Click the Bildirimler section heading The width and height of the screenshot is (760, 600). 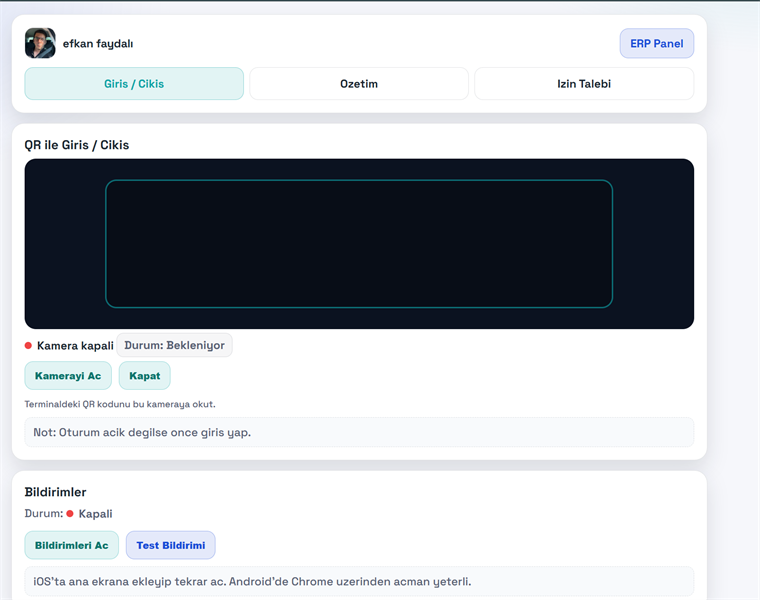[x=56, y=492]
